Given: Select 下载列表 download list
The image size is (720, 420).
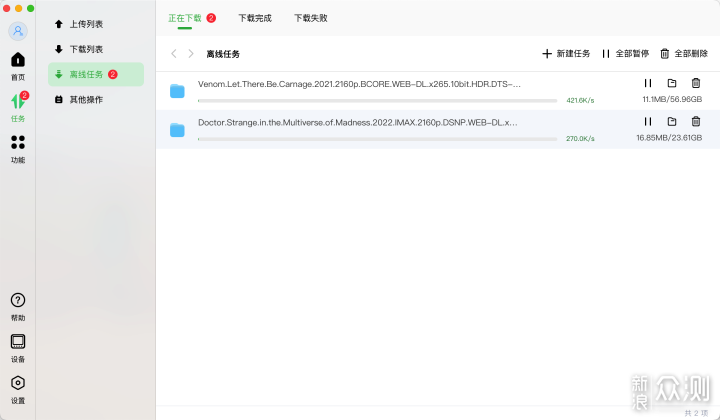Looking at the screenshot, I should tap(96, 49).
